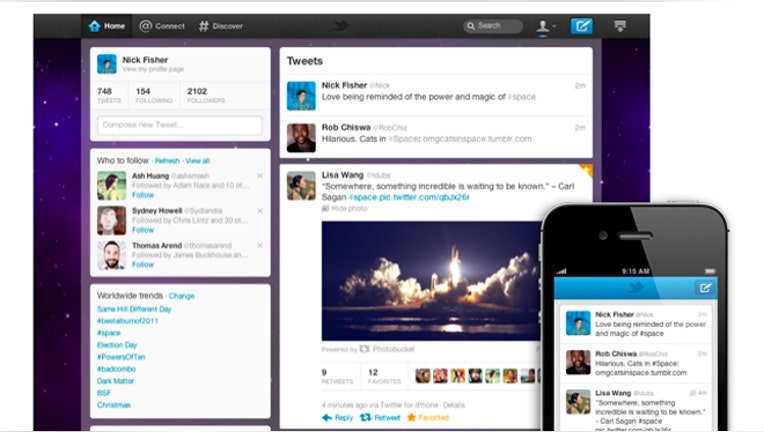Click the blue compose tweet button
Viewport: 764px width, 432px height.
click(582, 26)
